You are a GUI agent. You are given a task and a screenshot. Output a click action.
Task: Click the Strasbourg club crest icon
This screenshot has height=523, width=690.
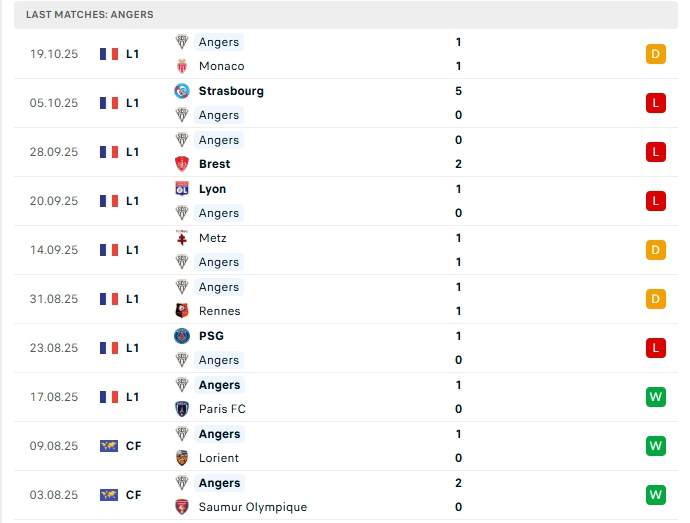click(x=182, y=91)
